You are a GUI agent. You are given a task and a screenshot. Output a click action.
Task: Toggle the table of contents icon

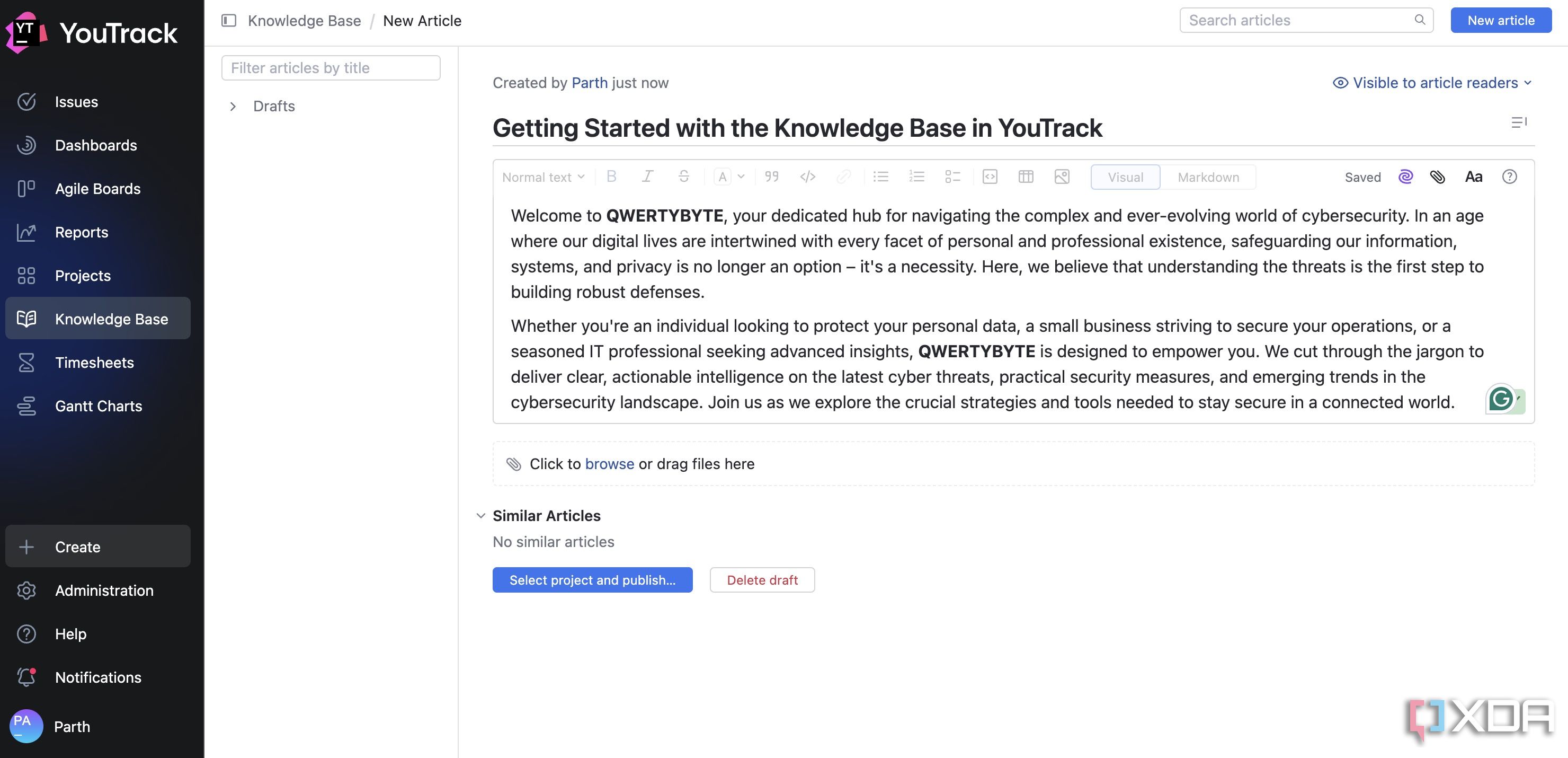click(1519, 122)
